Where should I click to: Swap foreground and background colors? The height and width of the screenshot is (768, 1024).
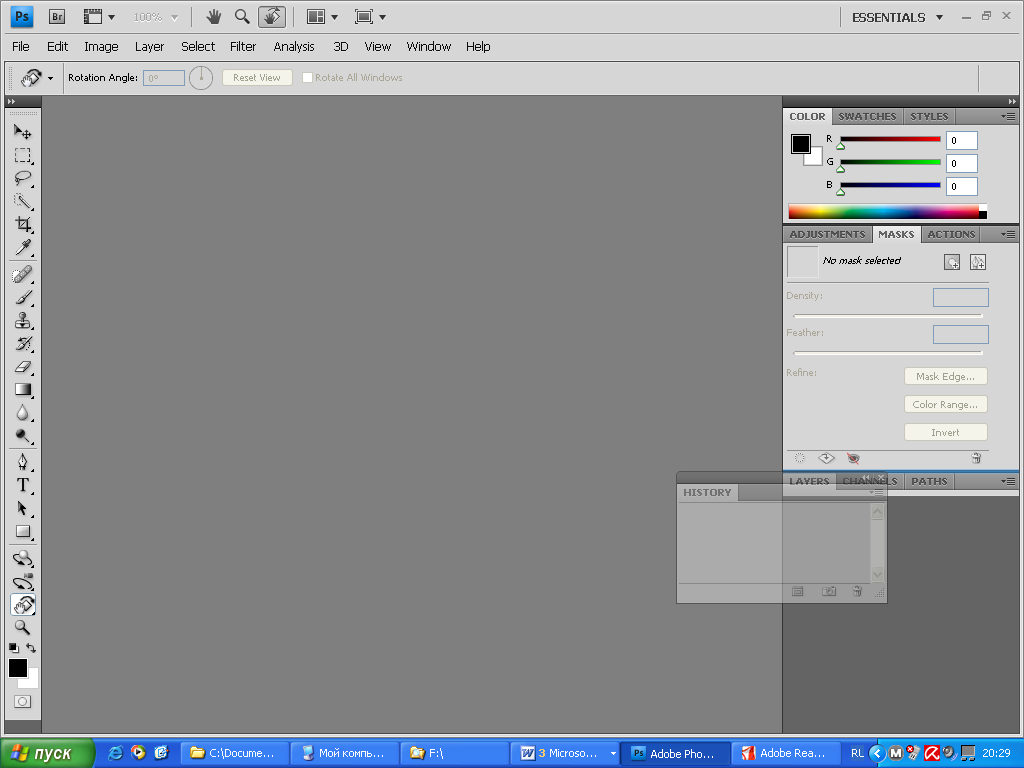coord(31,648)
